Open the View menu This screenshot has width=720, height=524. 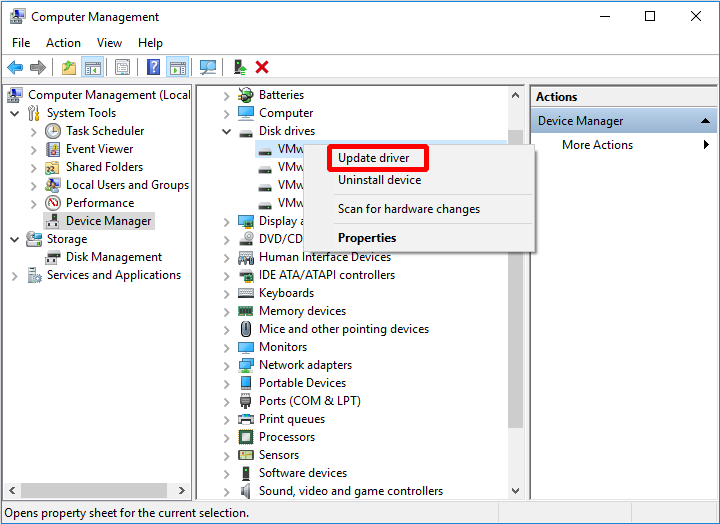(109, 43)
